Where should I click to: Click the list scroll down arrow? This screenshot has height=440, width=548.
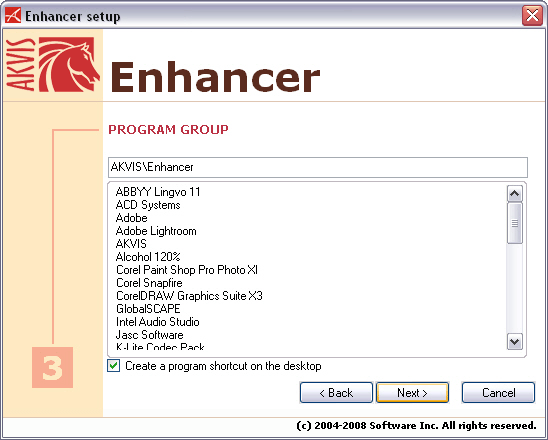point(514,341)
